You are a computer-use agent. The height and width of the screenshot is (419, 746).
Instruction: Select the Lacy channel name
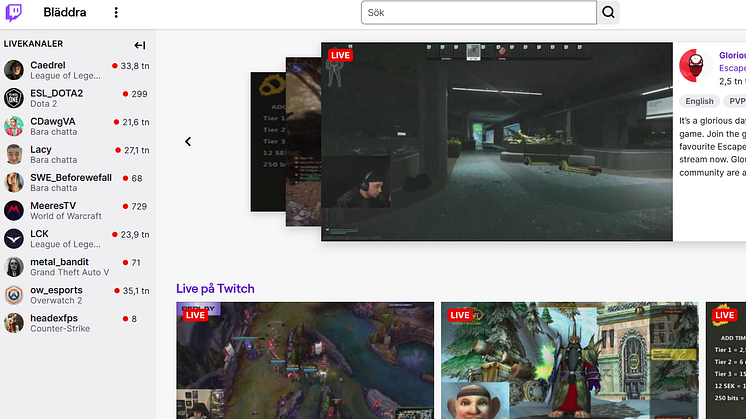[41, 149]
